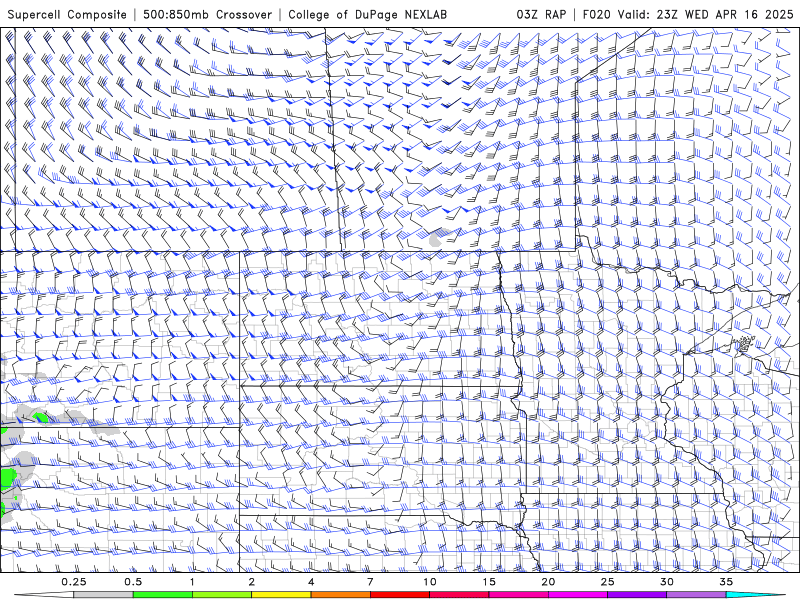Click the '500:850mb Crossover' header text
Screen dimensions: 800x600
[x=208, y=14]
